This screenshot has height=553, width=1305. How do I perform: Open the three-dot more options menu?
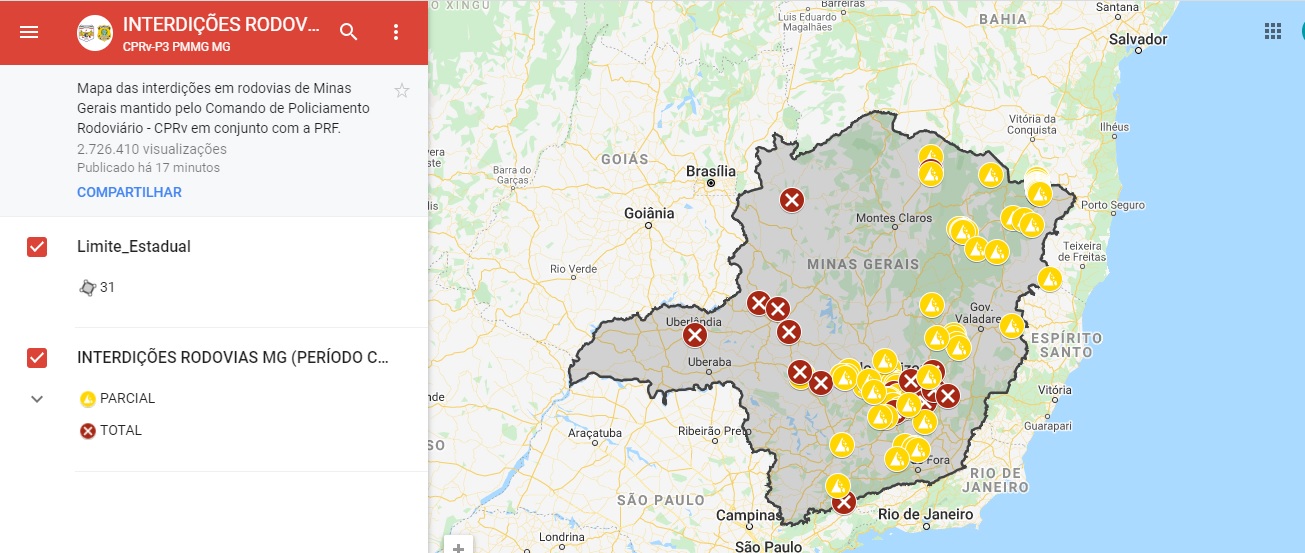click(x=396, y=32)
